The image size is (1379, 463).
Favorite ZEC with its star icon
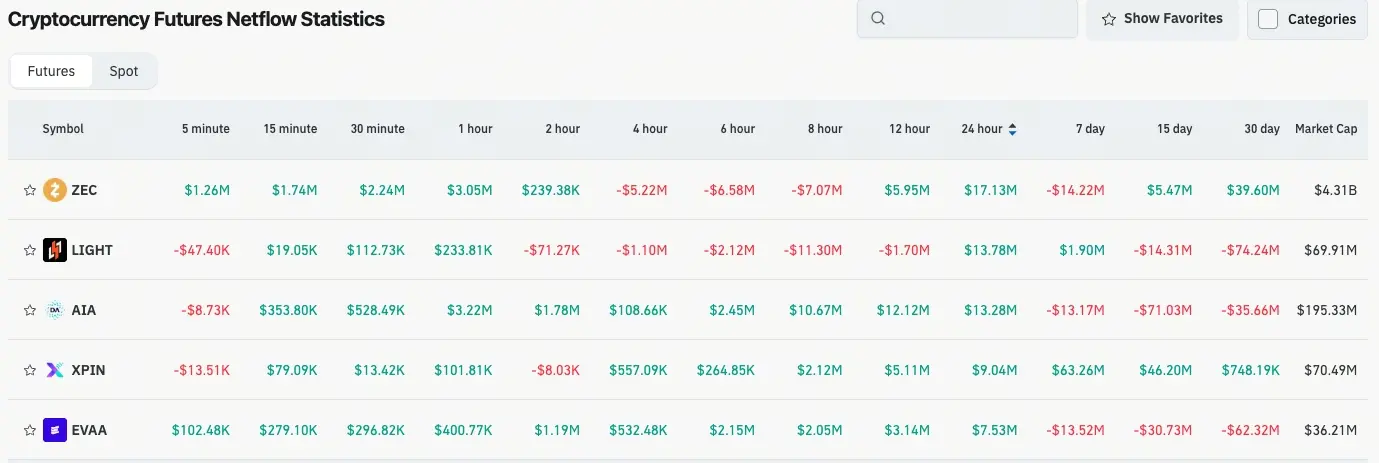click(30, 190)
